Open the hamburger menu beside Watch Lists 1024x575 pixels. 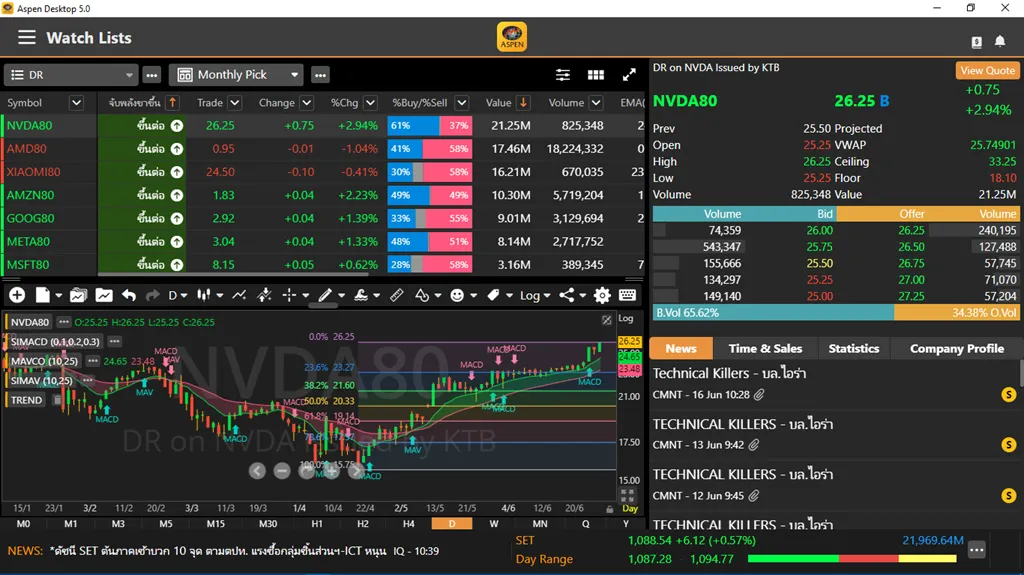click(x=27, y=38)
